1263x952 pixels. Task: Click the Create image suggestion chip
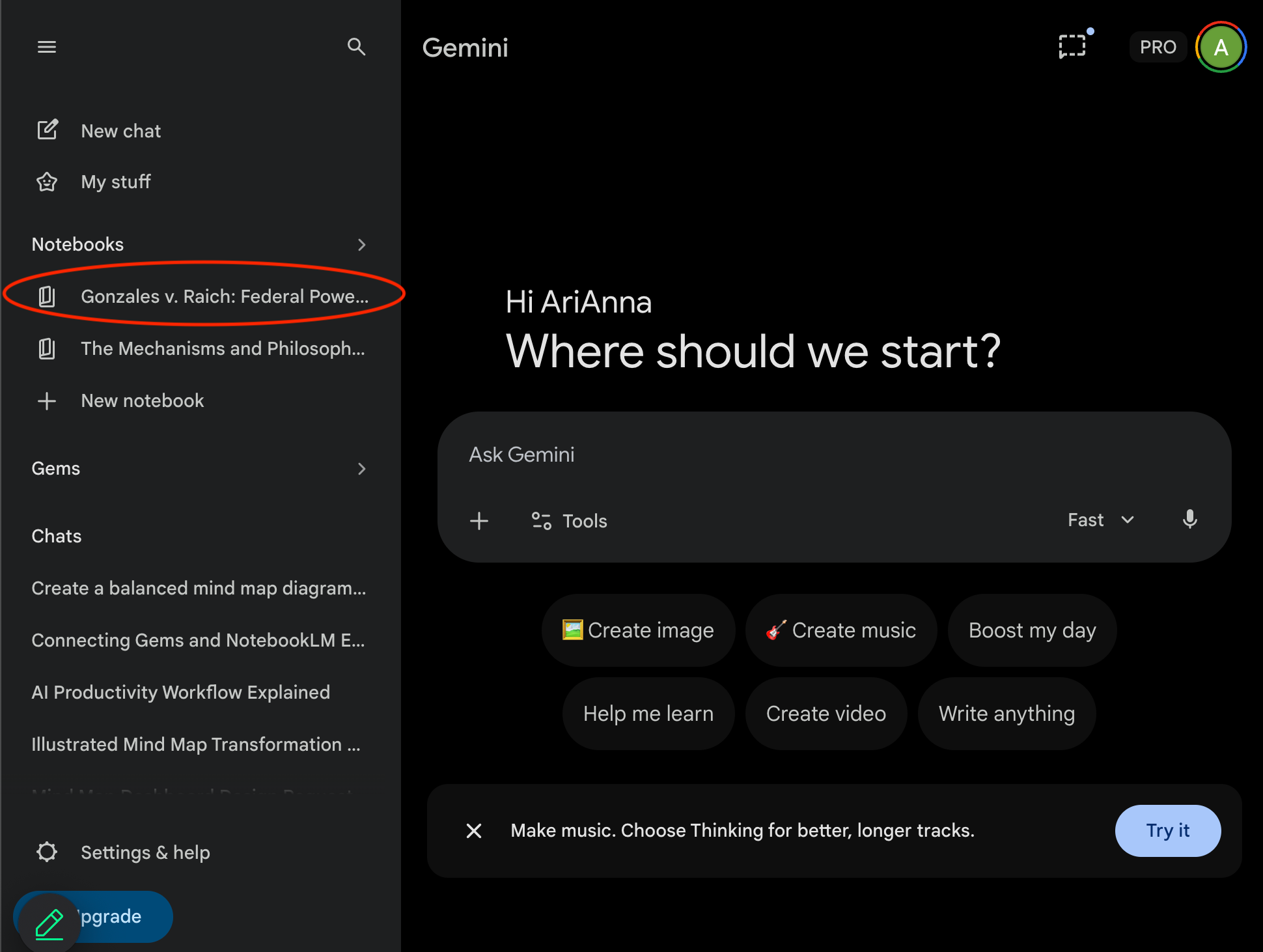click(638, 630)
